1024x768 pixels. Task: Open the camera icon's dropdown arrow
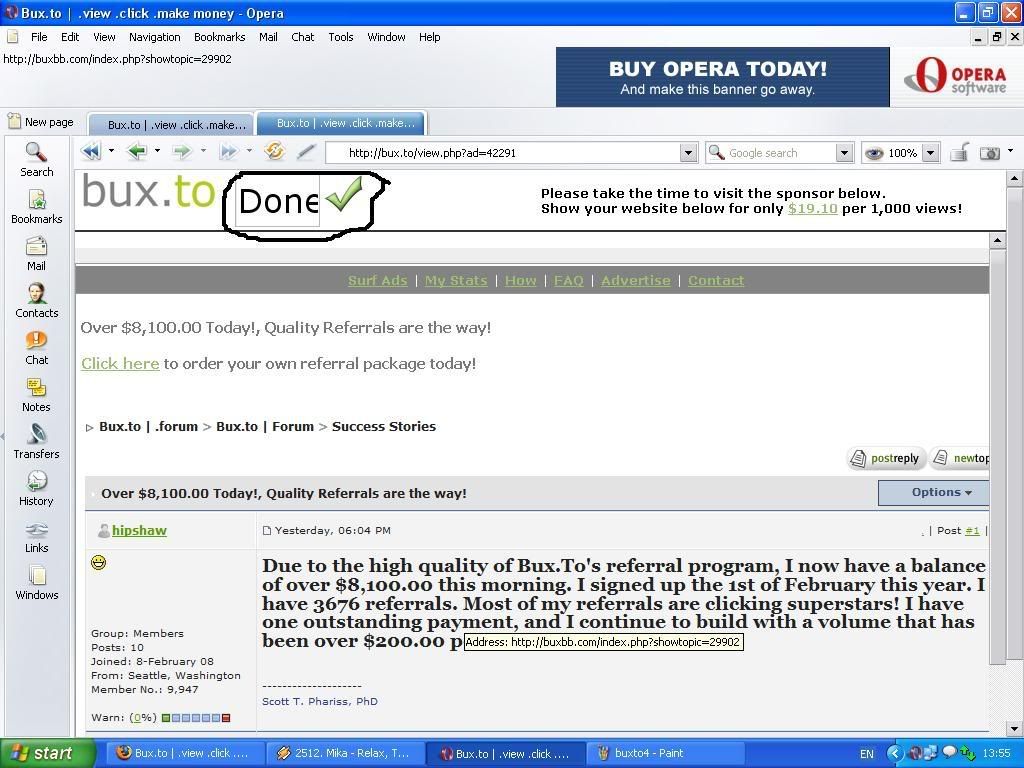[1010, 152]
